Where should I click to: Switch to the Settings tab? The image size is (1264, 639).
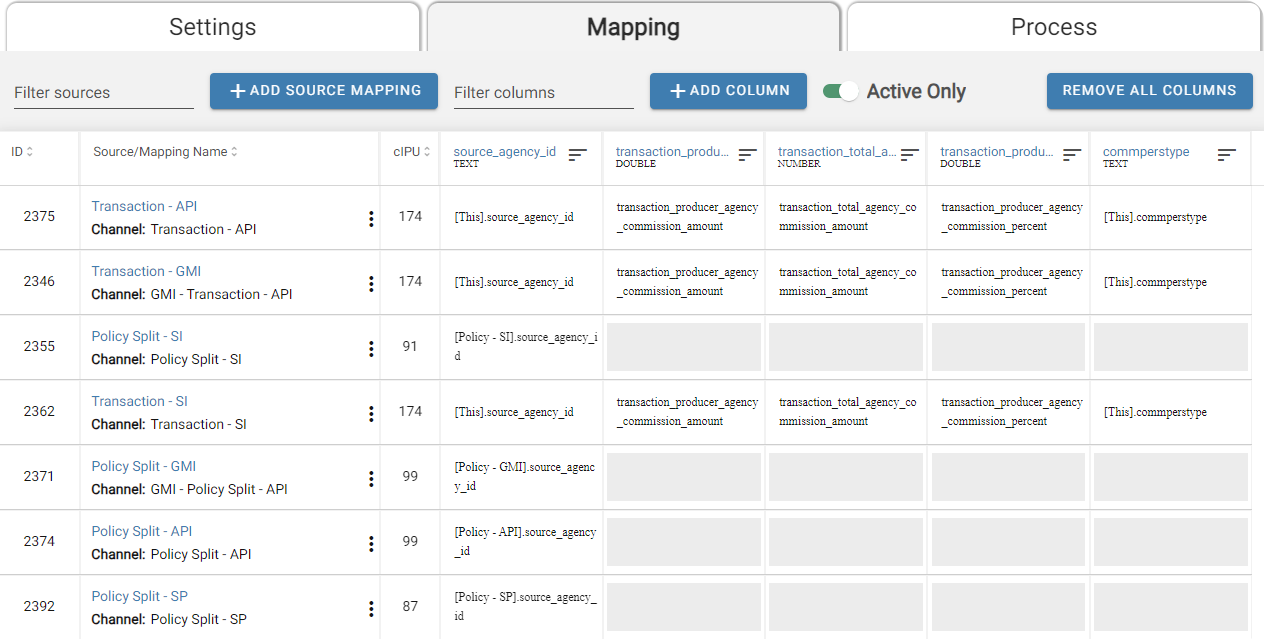pos(212,27)
